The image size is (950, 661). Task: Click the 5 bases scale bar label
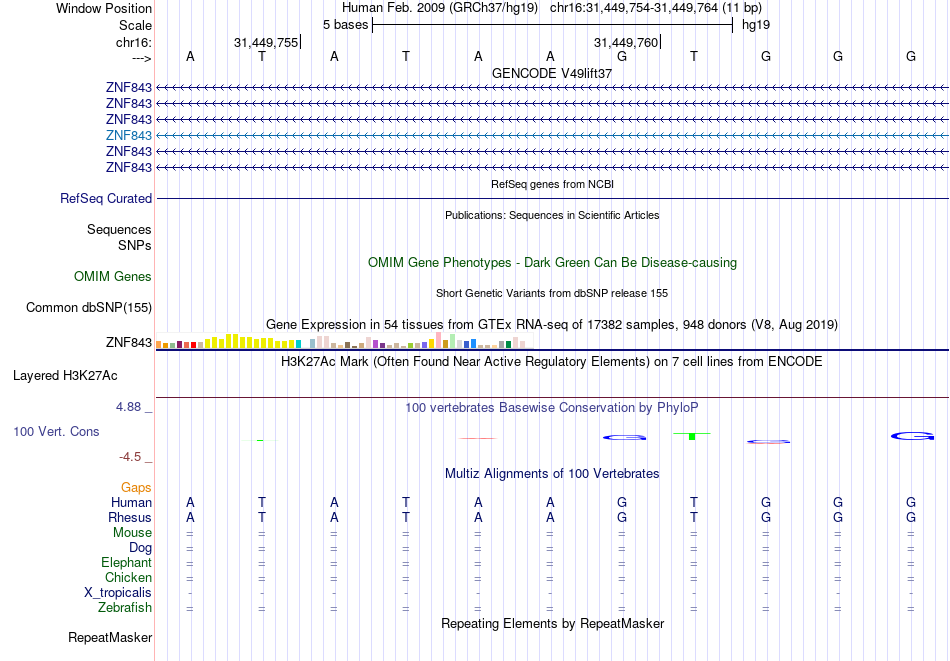click(x=345, y=25)
